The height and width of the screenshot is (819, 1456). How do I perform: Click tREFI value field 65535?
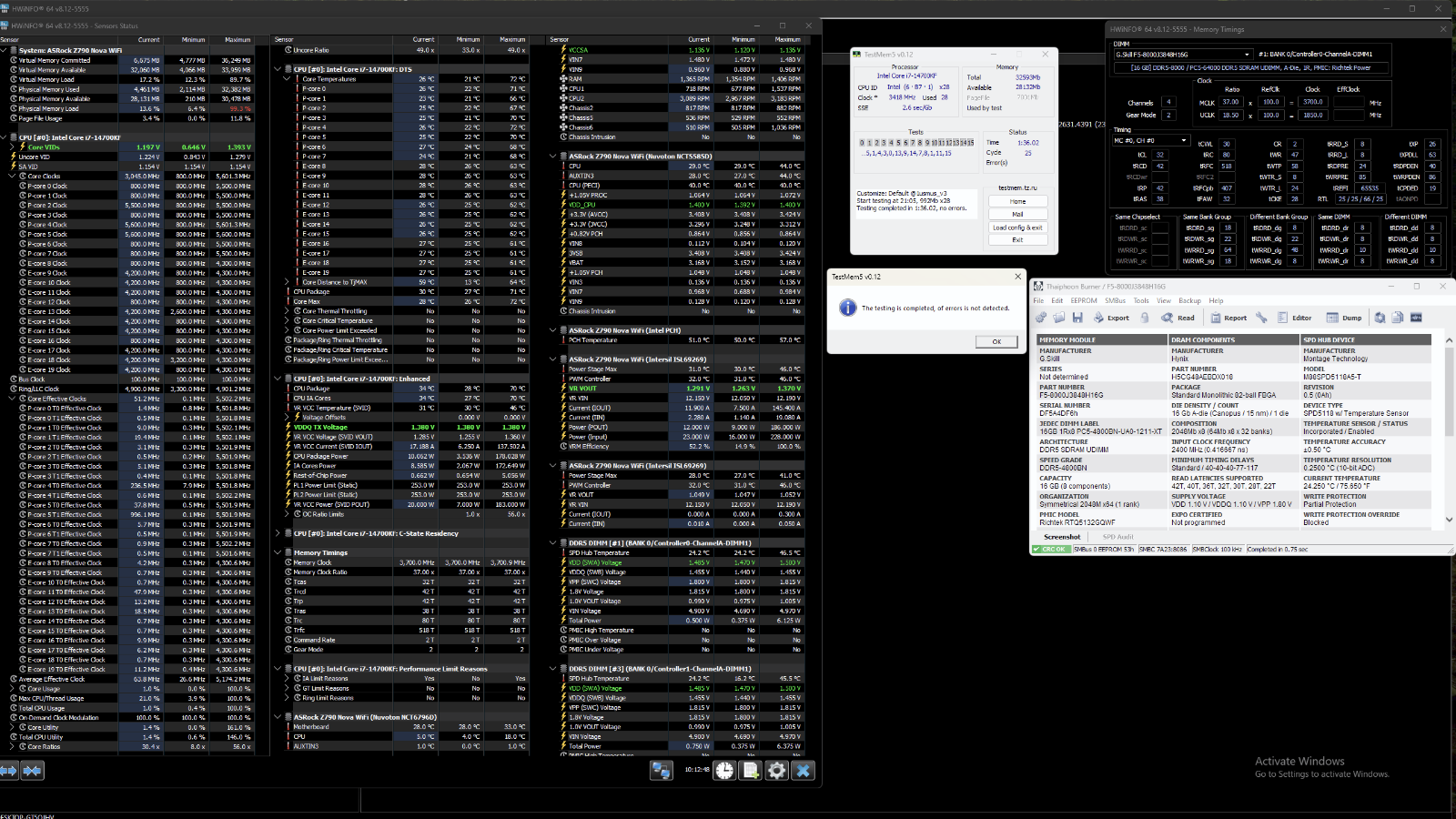1369,188
